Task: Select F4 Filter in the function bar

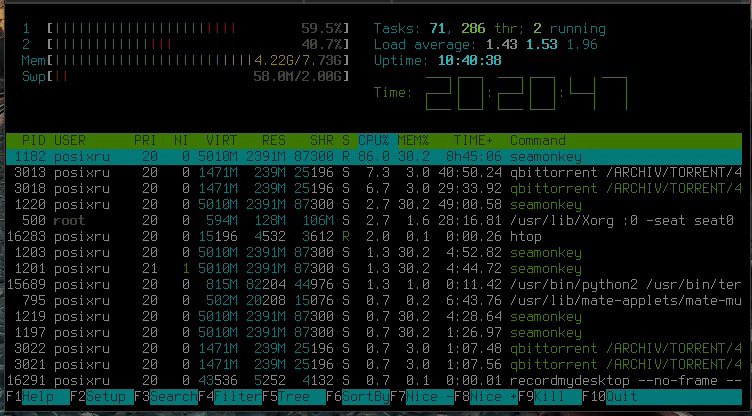Action: pyautogui.click(x=230, y=397)
